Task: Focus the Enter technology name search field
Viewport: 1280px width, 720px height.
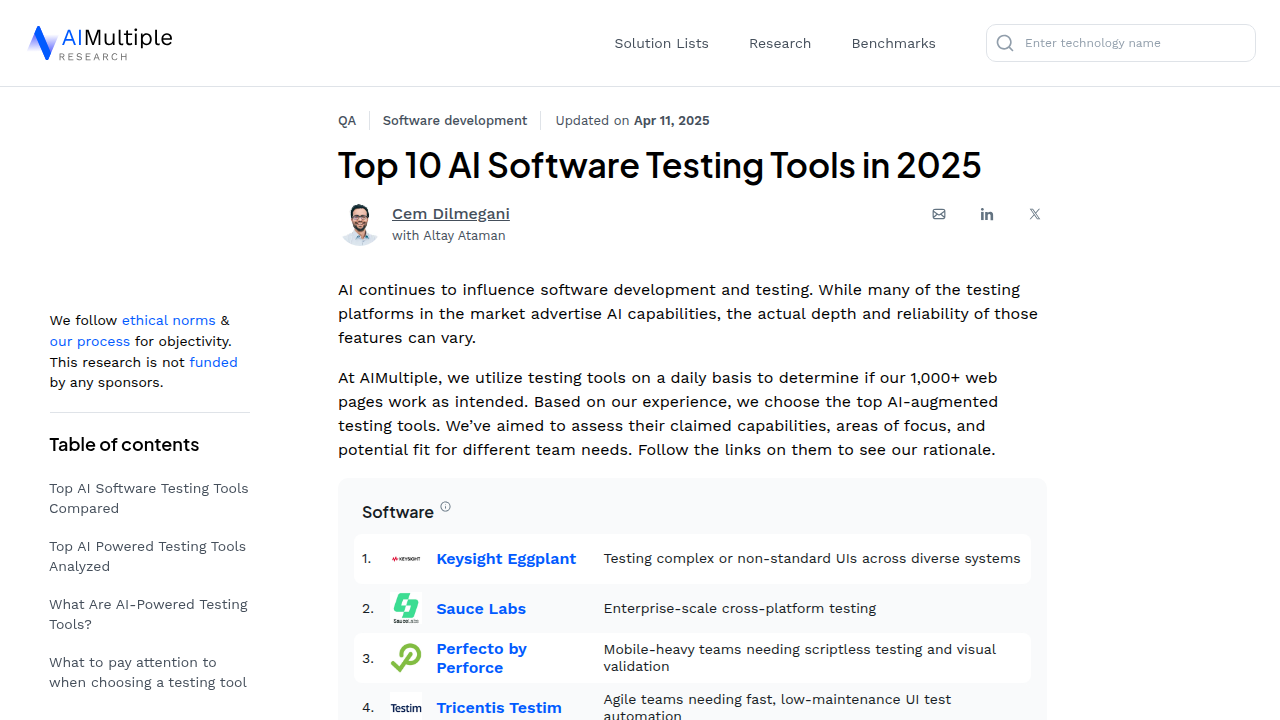Action: click(x=1121, y=43)
